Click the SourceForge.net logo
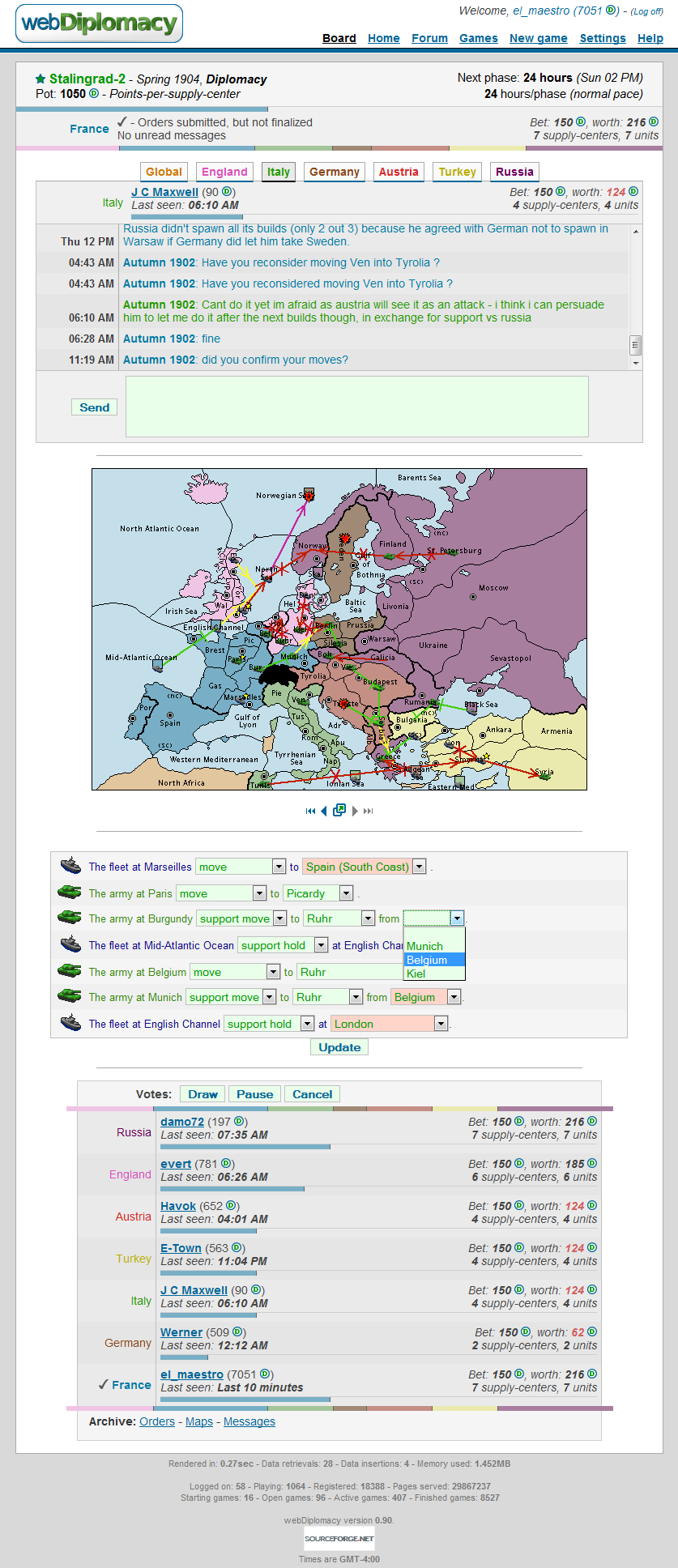This screenshot has width=678, height=1568. 339,1538
